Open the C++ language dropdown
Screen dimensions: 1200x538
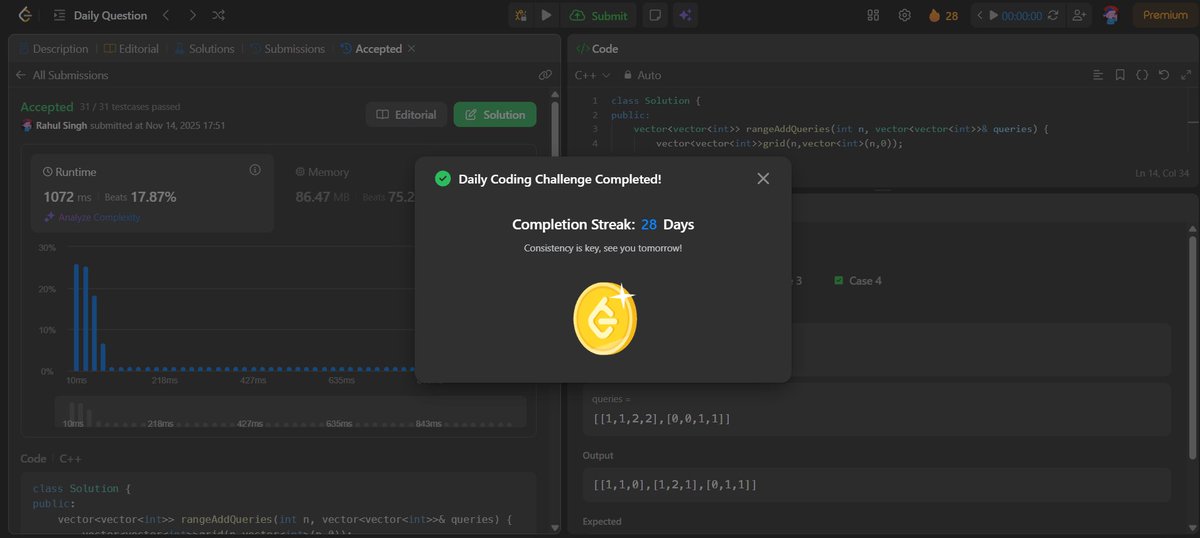592,75
